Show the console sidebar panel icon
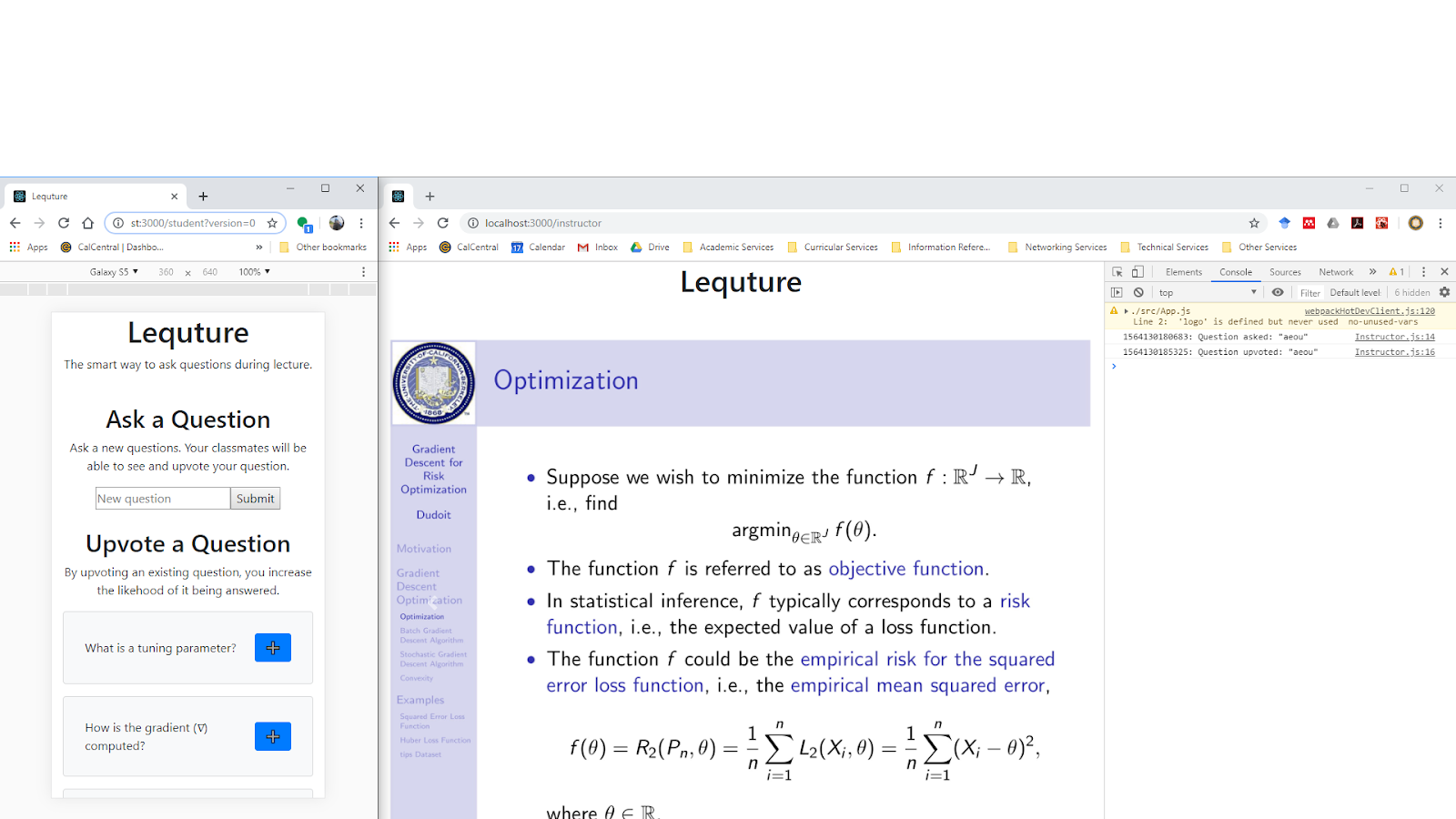 1117,292
